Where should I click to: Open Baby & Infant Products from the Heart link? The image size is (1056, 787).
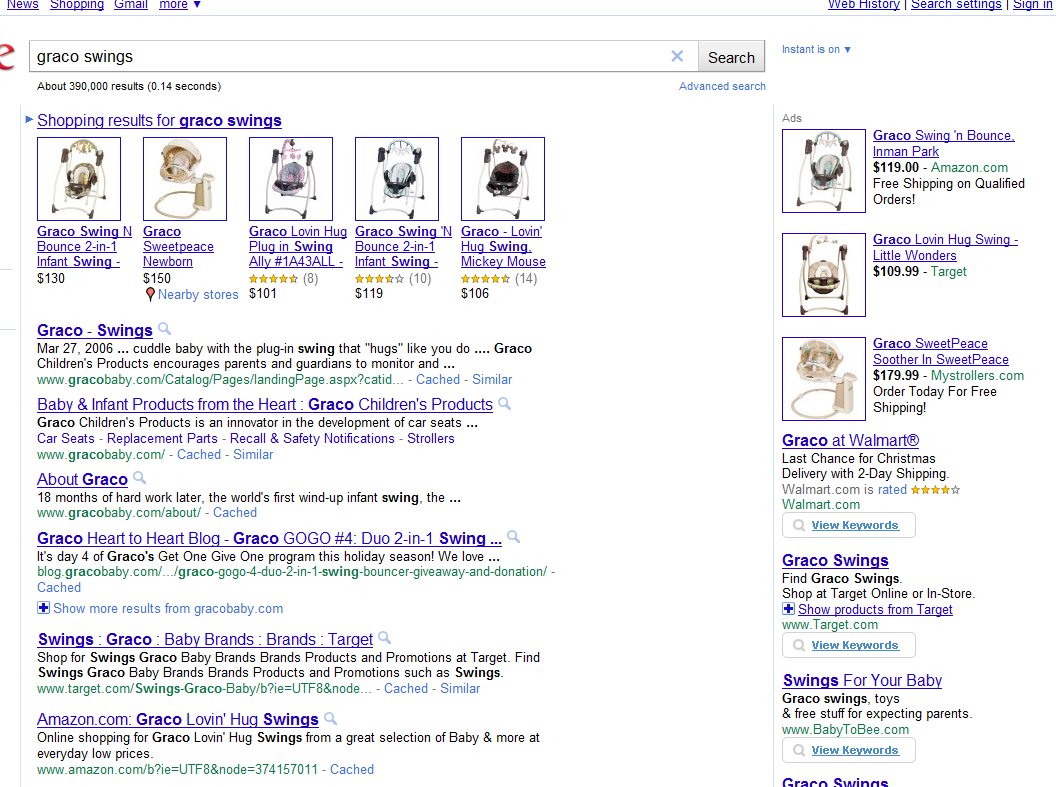pyautogui.click(x=265, y=405)
